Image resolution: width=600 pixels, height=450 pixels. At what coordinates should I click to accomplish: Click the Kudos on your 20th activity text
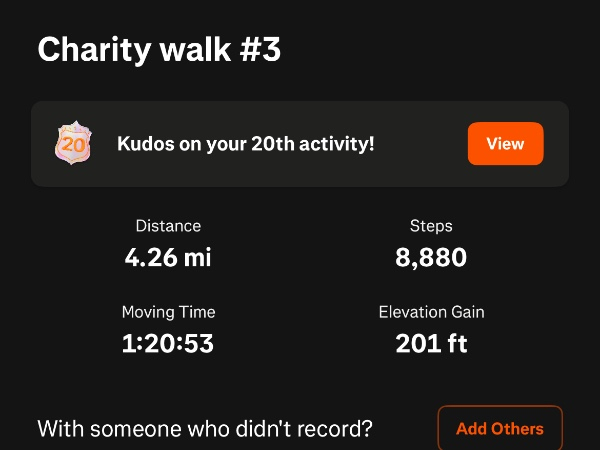click(x=246, y=144)
